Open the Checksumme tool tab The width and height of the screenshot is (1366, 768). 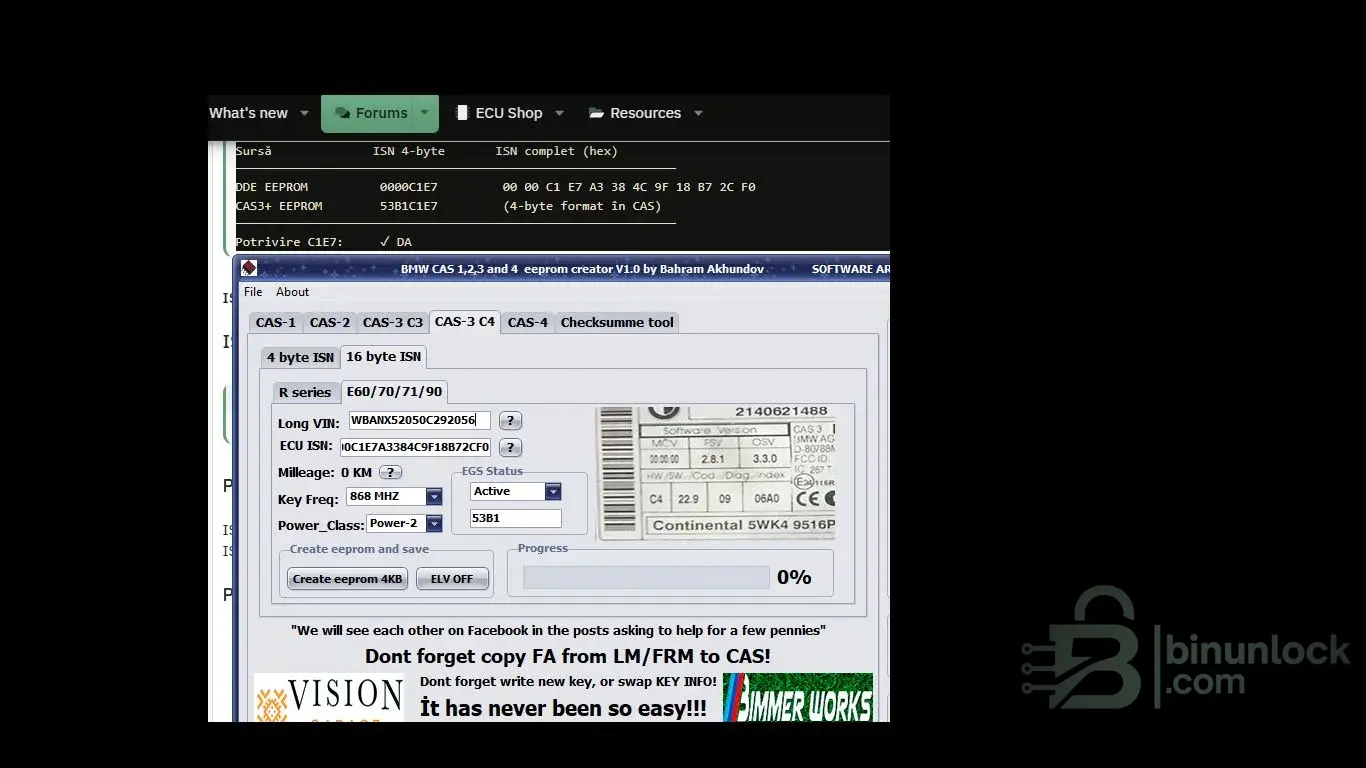coord(617,322)
